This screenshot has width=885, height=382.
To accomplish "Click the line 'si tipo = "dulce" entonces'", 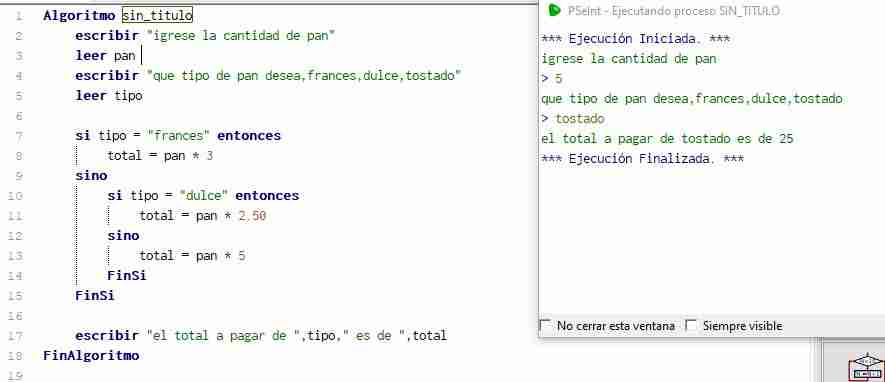I will (x=203, y=196).
